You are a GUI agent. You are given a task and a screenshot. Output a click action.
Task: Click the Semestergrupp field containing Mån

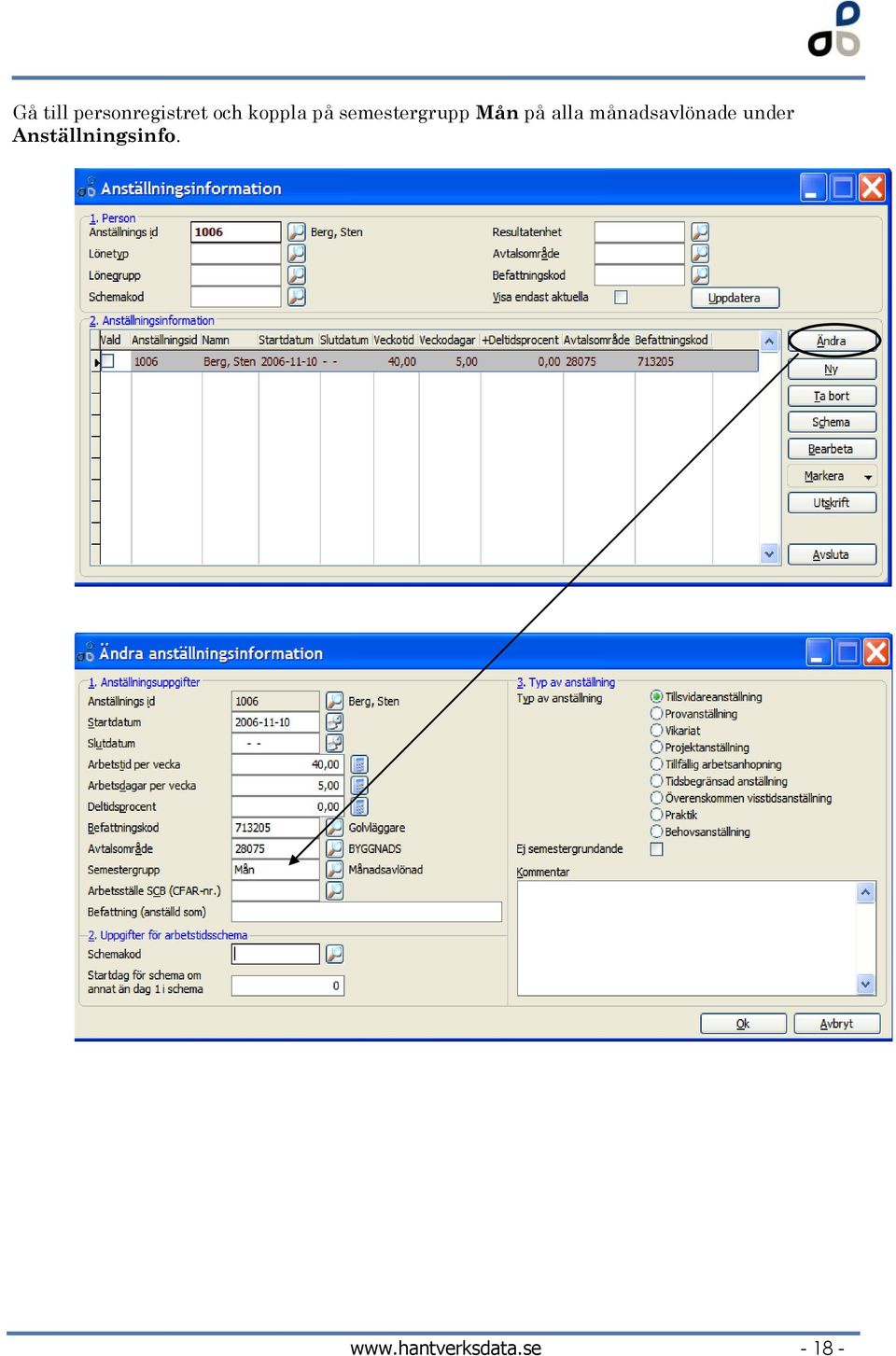[x=275, y=870]
